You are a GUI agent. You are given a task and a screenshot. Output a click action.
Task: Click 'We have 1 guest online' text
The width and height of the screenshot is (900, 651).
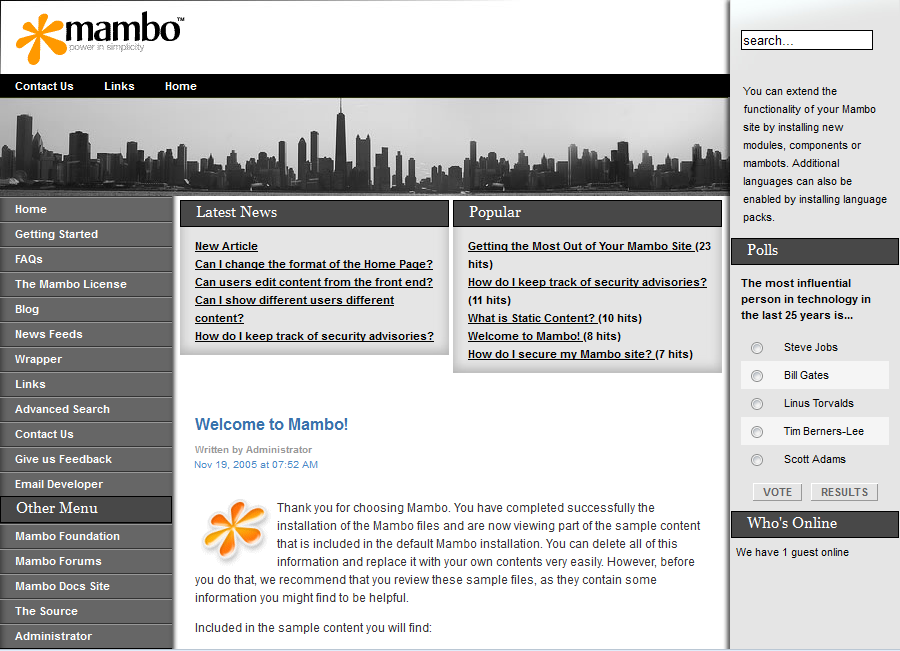pyautogui.click(x=792, y=552)
